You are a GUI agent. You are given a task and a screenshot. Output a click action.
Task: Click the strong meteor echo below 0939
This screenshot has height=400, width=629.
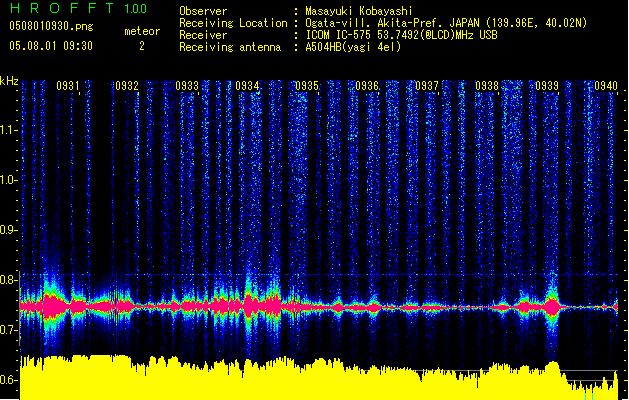[552, 307]
